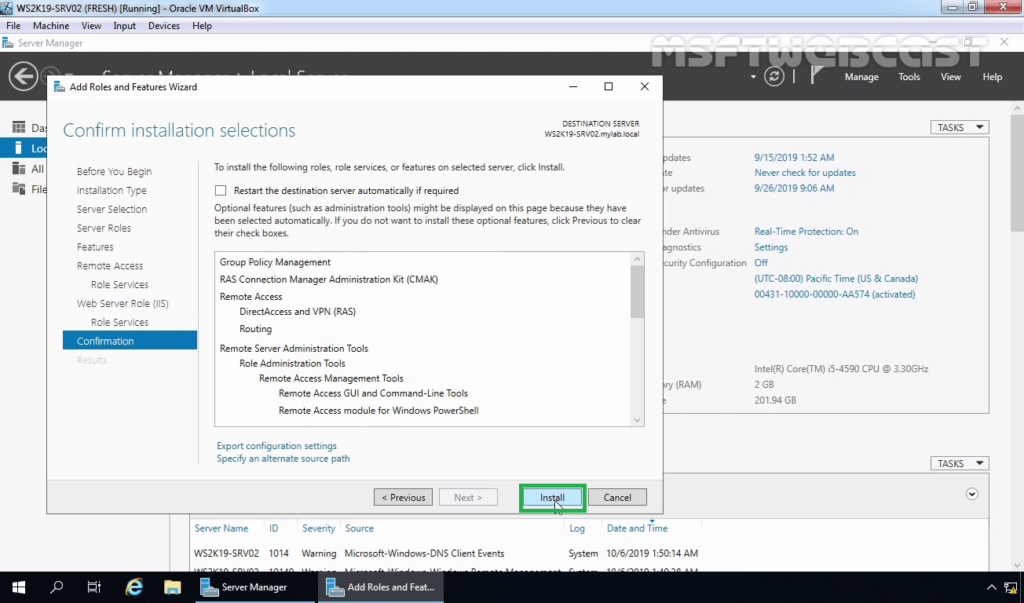
Task: Click Specify an alternate source path
Action: (x=283, y=459)
